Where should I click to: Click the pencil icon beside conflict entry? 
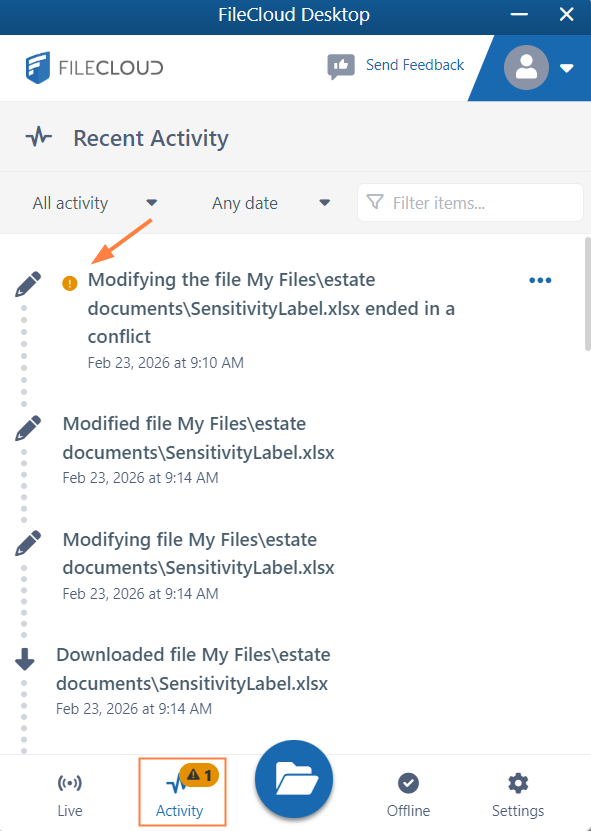click(x=28, y=284)
